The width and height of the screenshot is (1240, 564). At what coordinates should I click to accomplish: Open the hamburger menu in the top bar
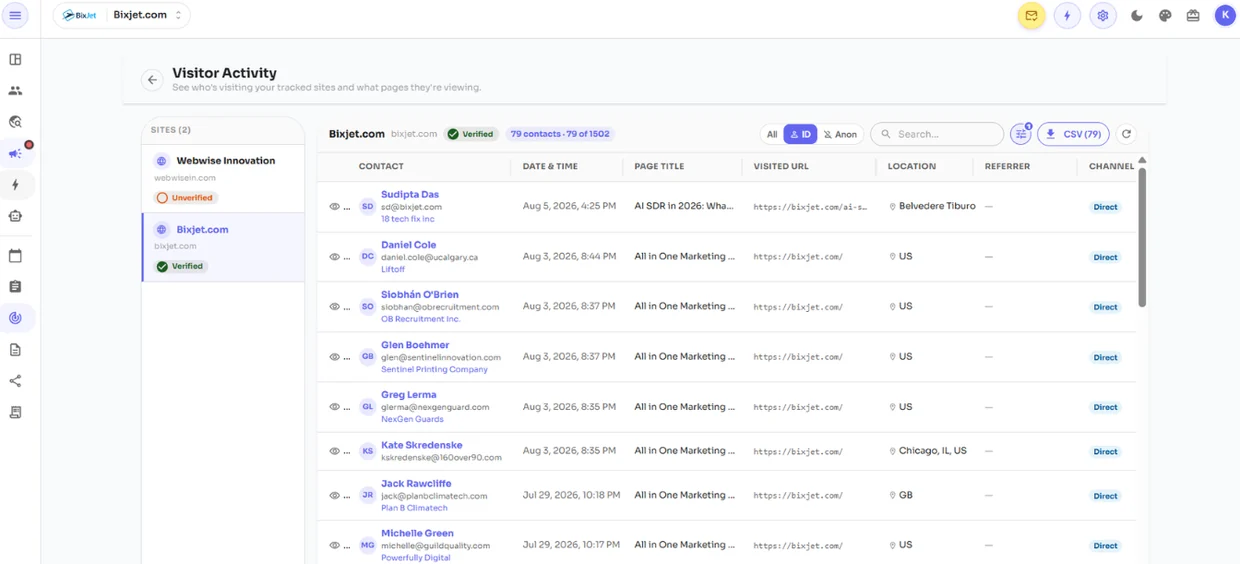pyautogui.click(x=15, y=15)
